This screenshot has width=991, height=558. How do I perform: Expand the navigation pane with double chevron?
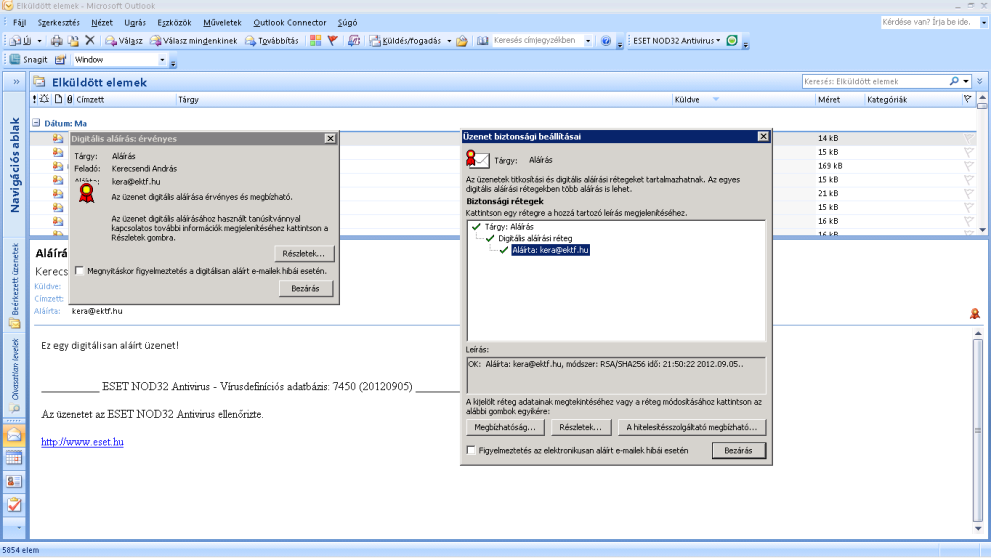(x=16, y=82)
